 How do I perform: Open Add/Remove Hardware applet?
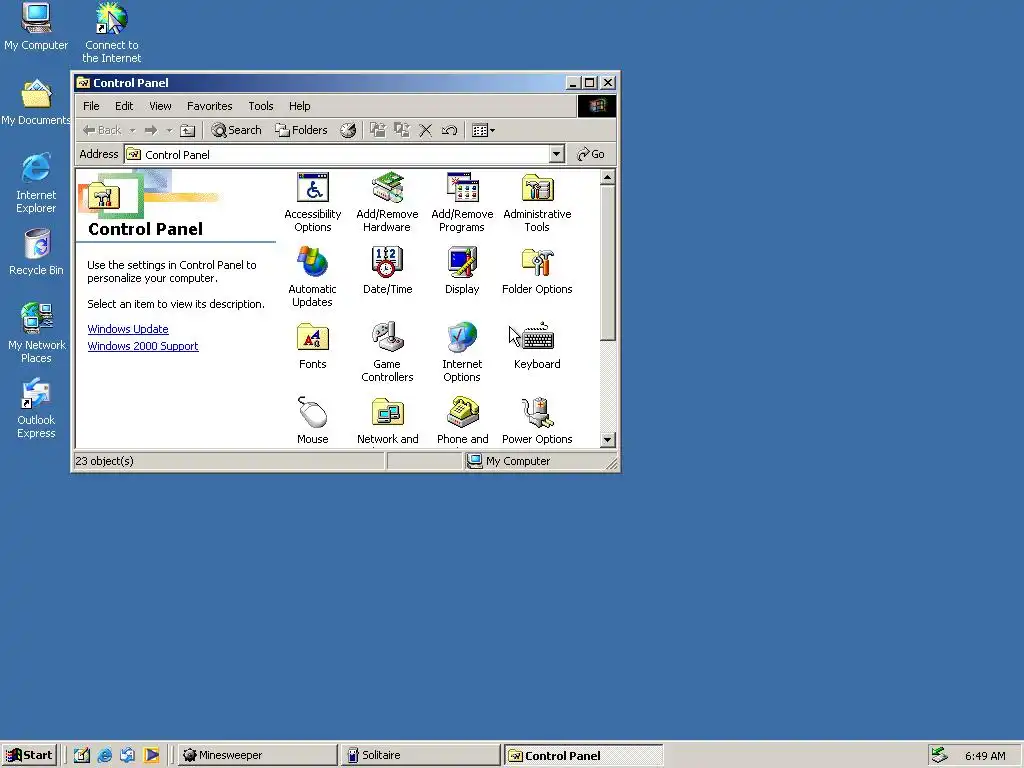[387, 202]
